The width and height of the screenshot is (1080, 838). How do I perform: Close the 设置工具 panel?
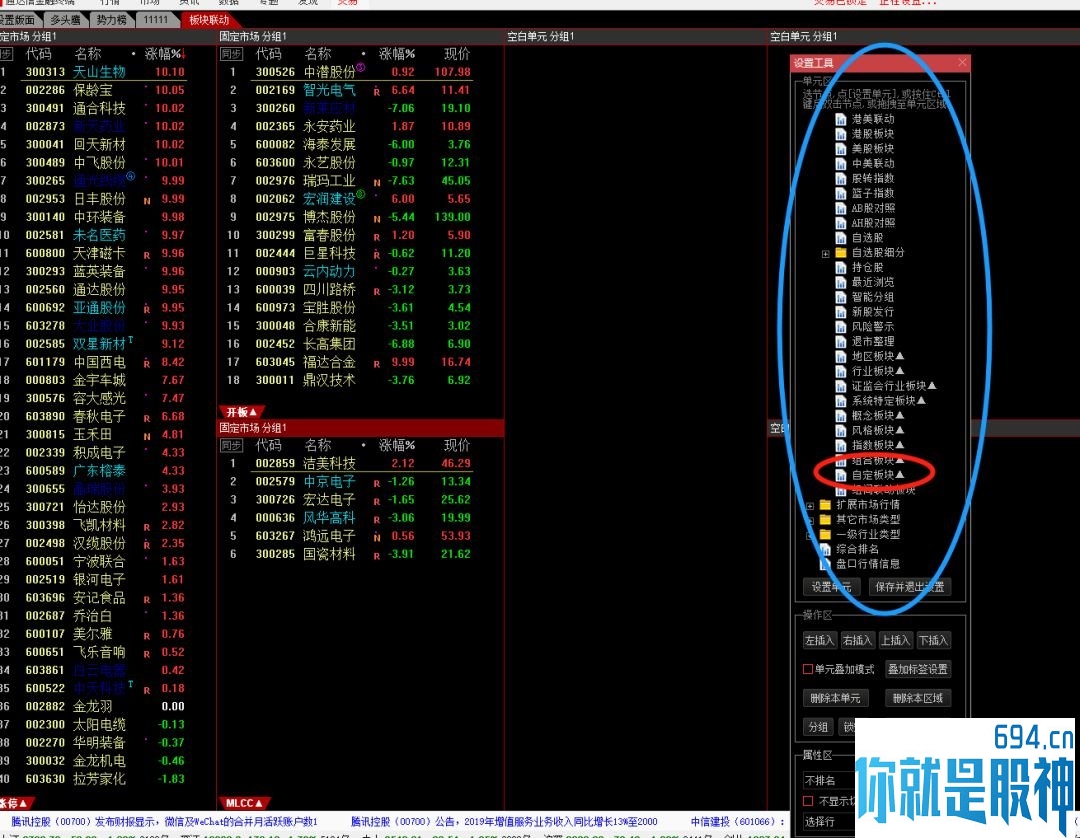(962, 63)
